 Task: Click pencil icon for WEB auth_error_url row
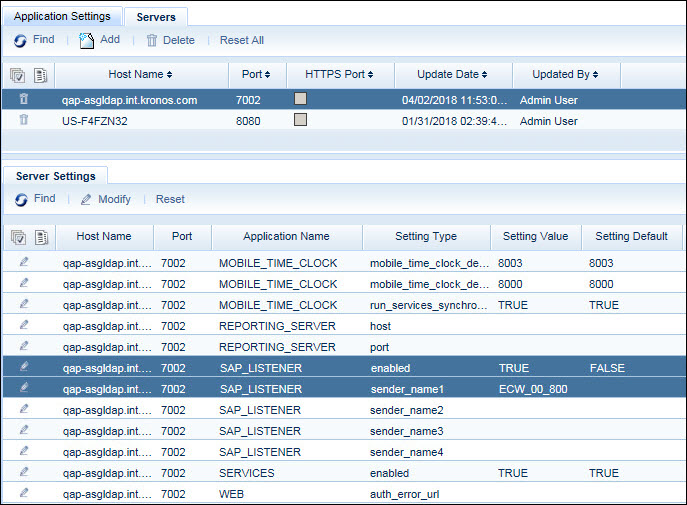click(24, 493)
